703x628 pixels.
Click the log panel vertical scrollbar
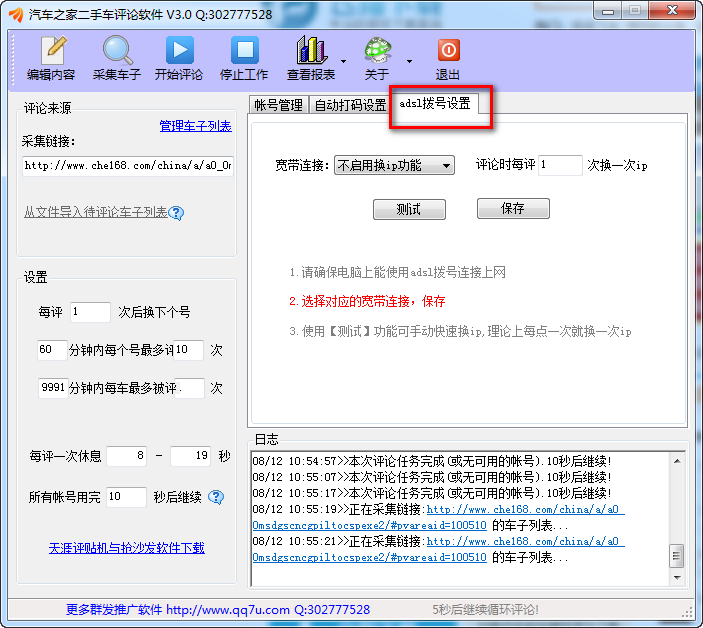[677, 518]
